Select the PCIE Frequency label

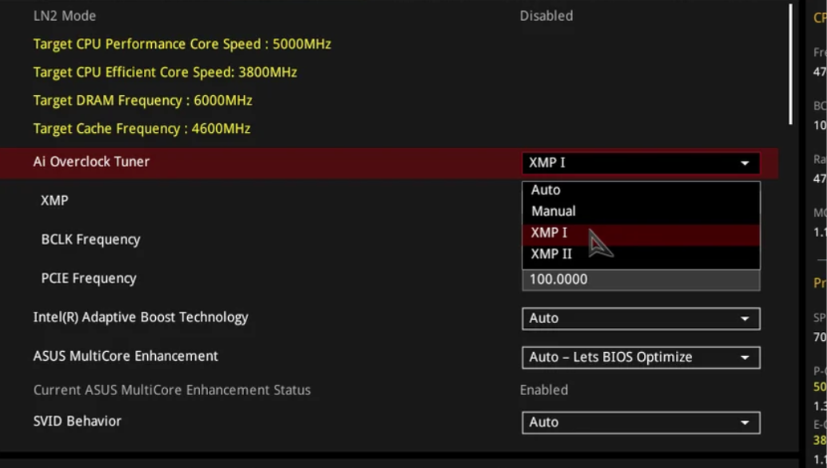89,278
